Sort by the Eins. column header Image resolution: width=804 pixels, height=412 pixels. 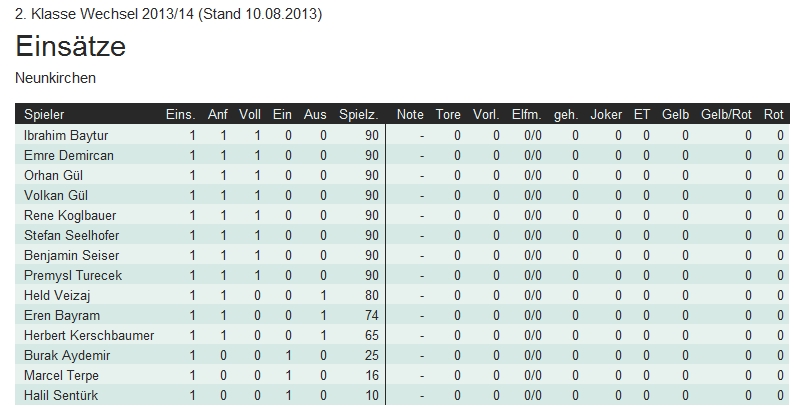[180, 115]
